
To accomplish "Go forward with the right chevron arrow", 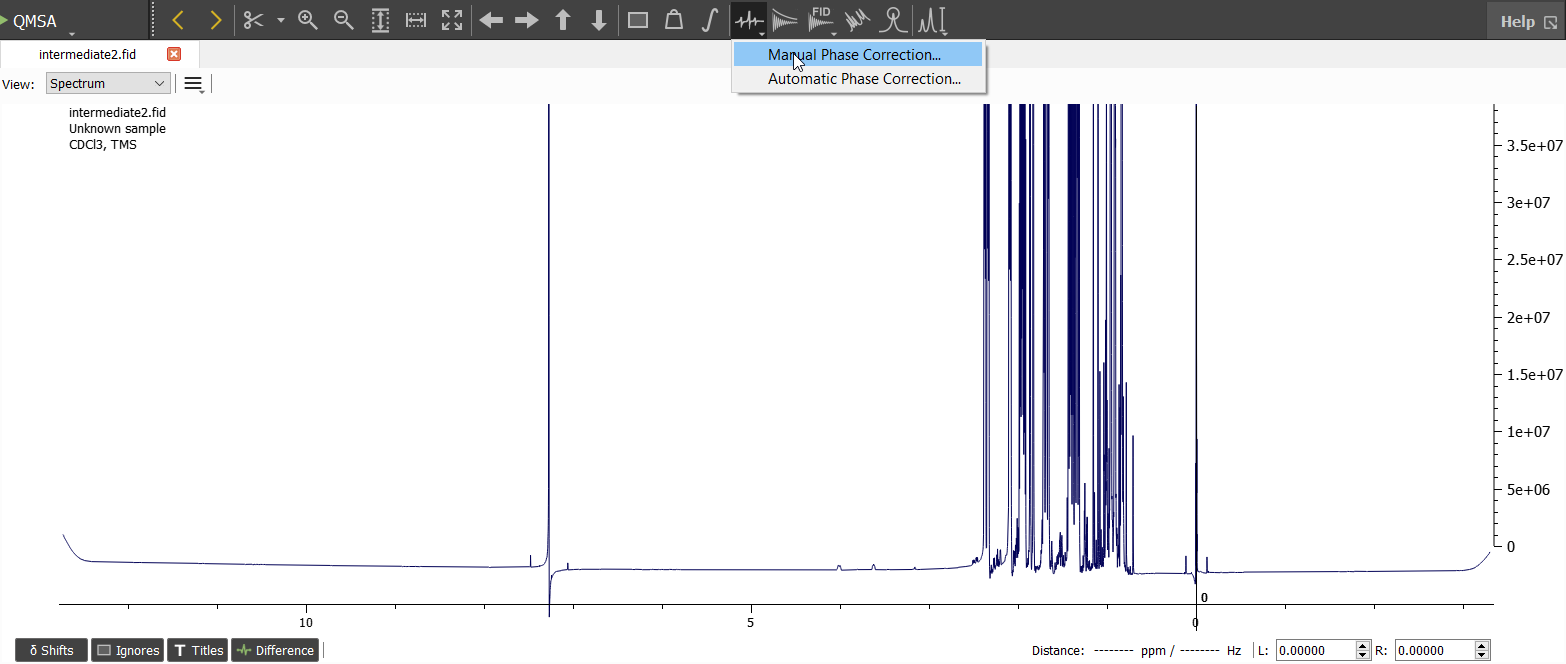I will 215,20.
